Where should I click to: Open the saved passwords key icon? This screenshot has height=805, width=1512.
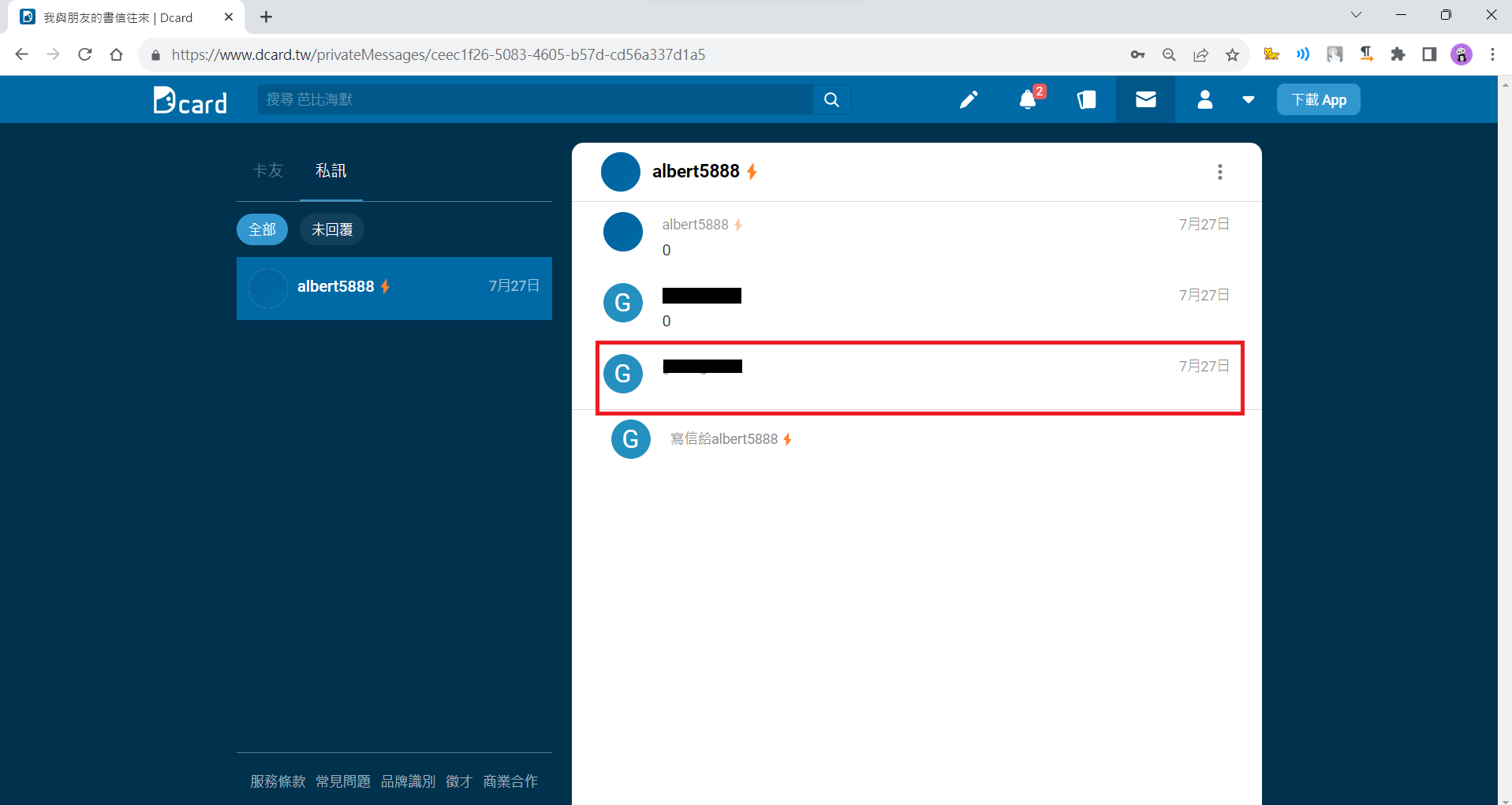[1137, 54]
